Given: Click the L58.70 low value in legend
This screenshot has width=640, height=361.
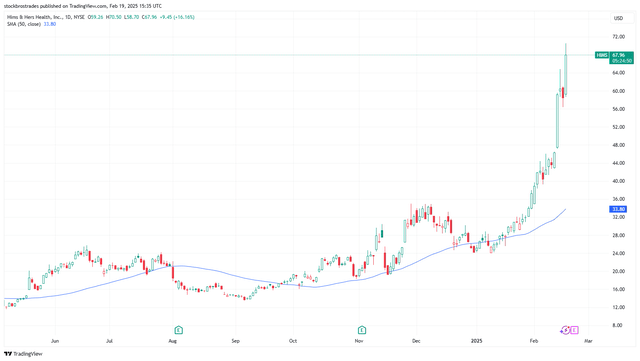Looking at the screenshot, I should 132,17.
